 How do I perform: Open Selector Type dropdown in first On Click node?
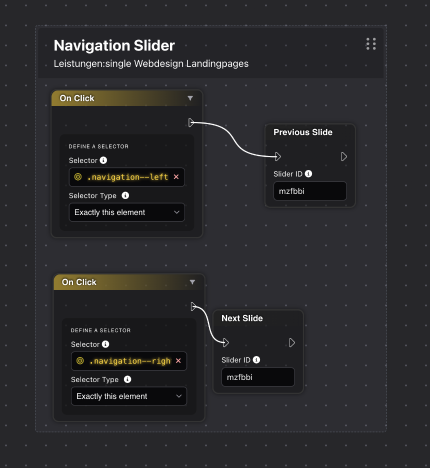[127, 212]
